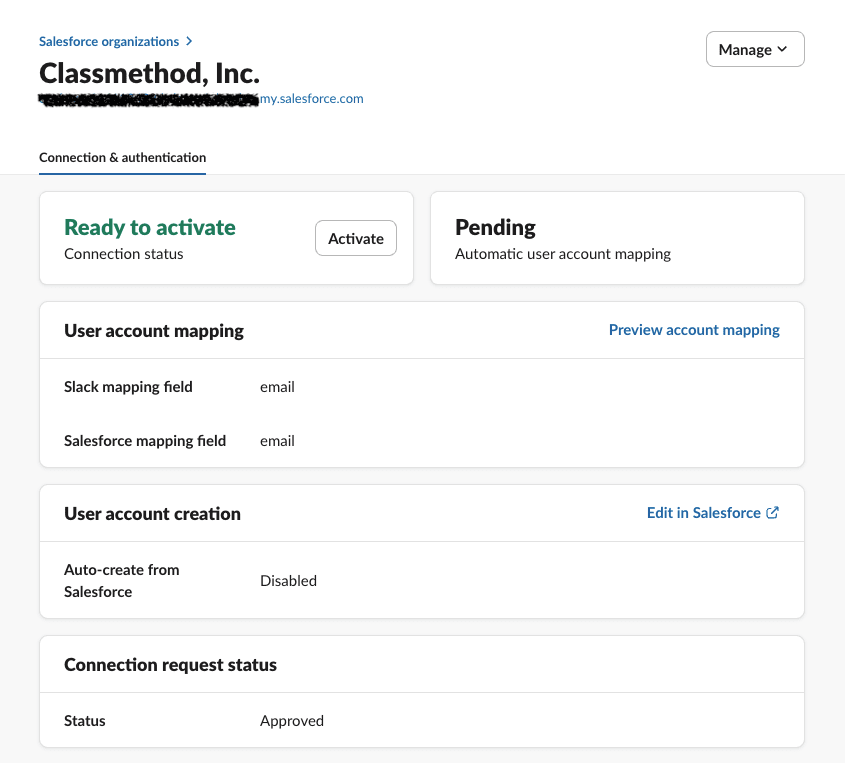Click the User account creation heading

tap(152, 514)
